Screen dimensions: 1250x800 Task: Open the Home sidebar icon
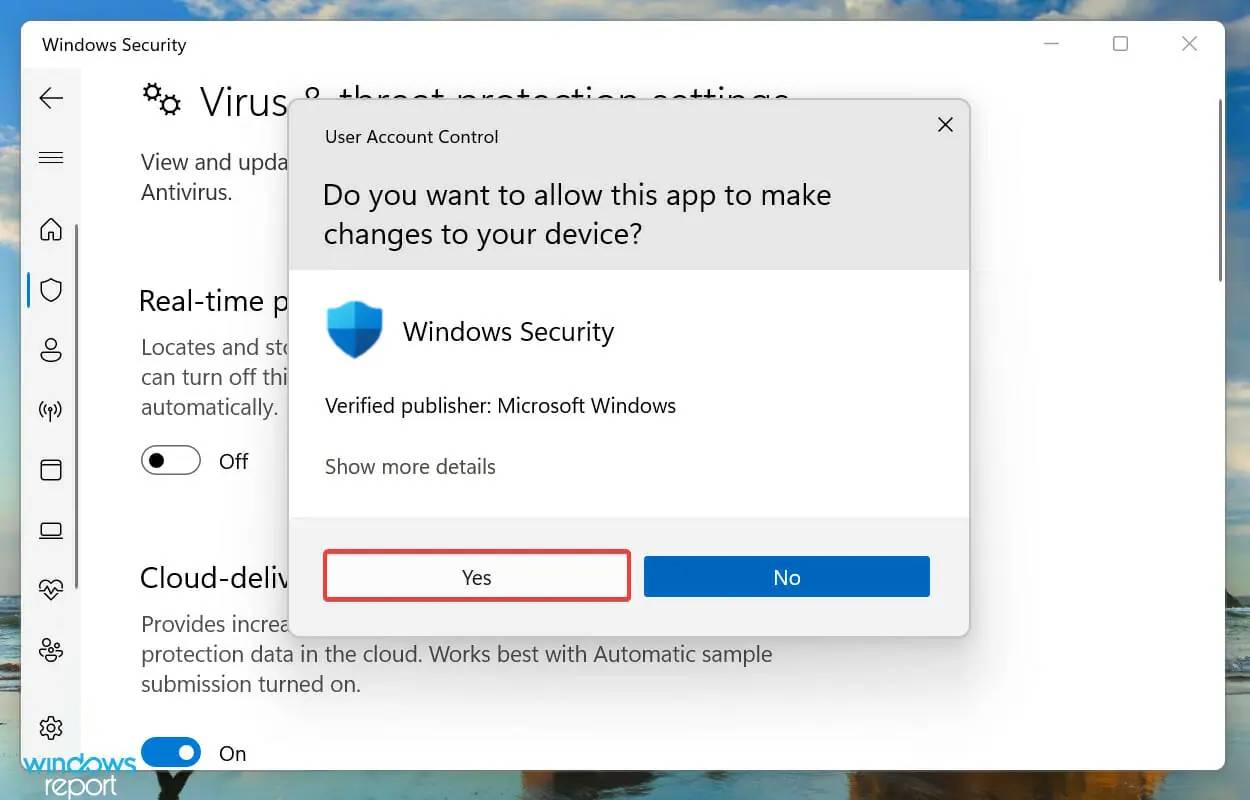pyautogui.click(x=51, y=229)
